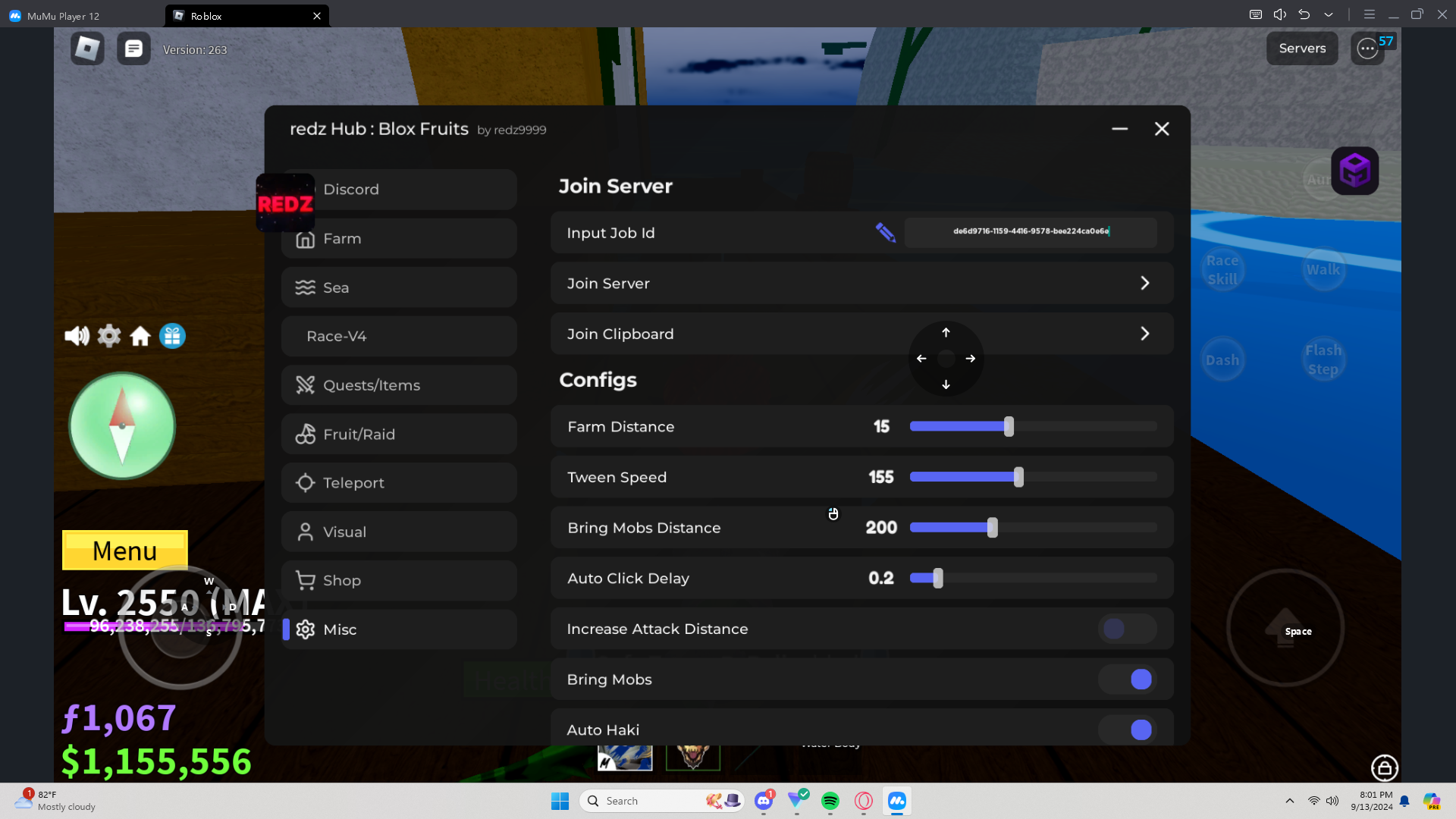This screenshot has height=819, width=1456.
Task: Click the Servers button
Action: click(1302, 49)
